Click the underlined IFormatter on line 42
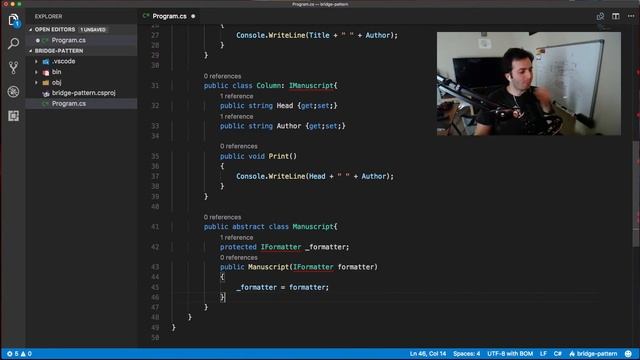 (281, 247)
